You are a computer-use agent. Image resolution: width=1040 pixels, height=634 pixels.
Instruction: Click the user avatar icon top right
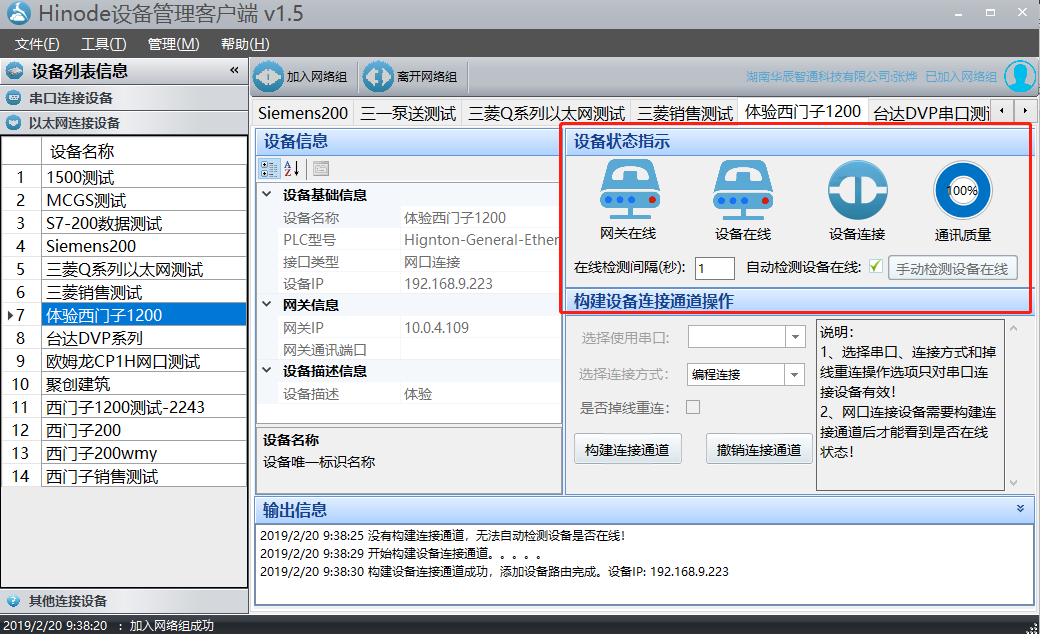click(x=1019, y=75)
